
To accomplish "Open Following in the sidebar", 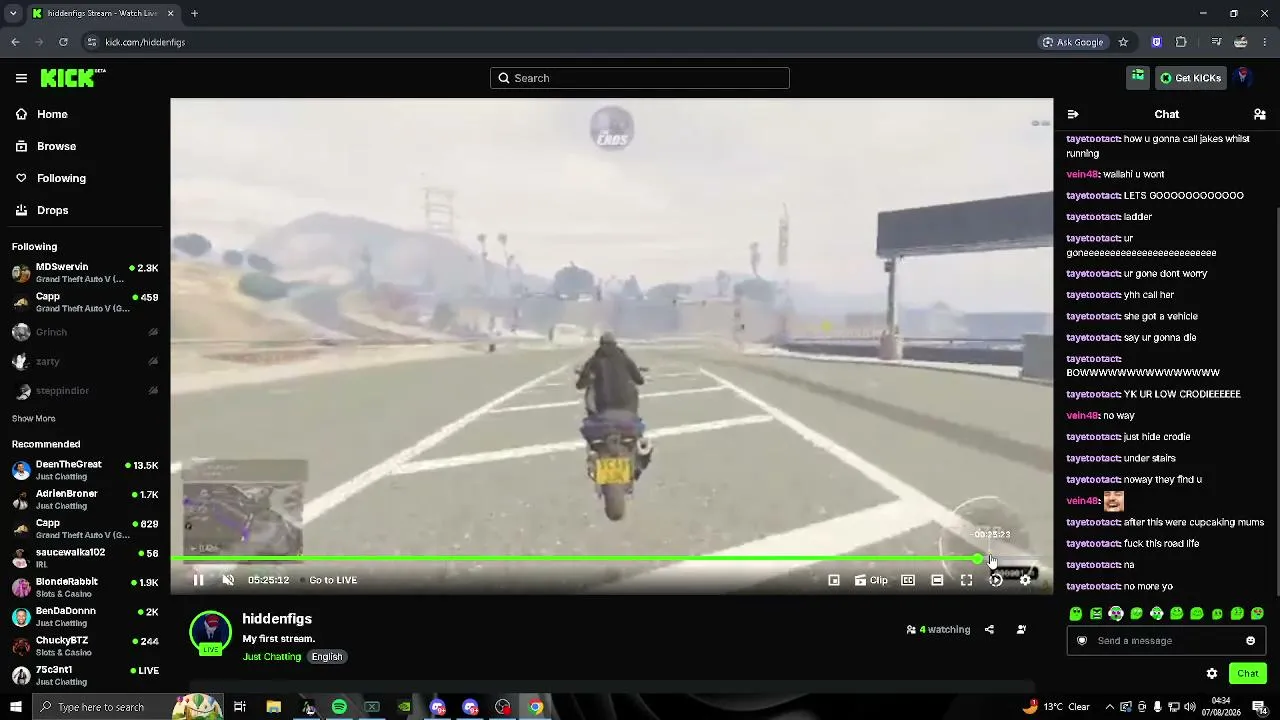I will tap(51, 178).
